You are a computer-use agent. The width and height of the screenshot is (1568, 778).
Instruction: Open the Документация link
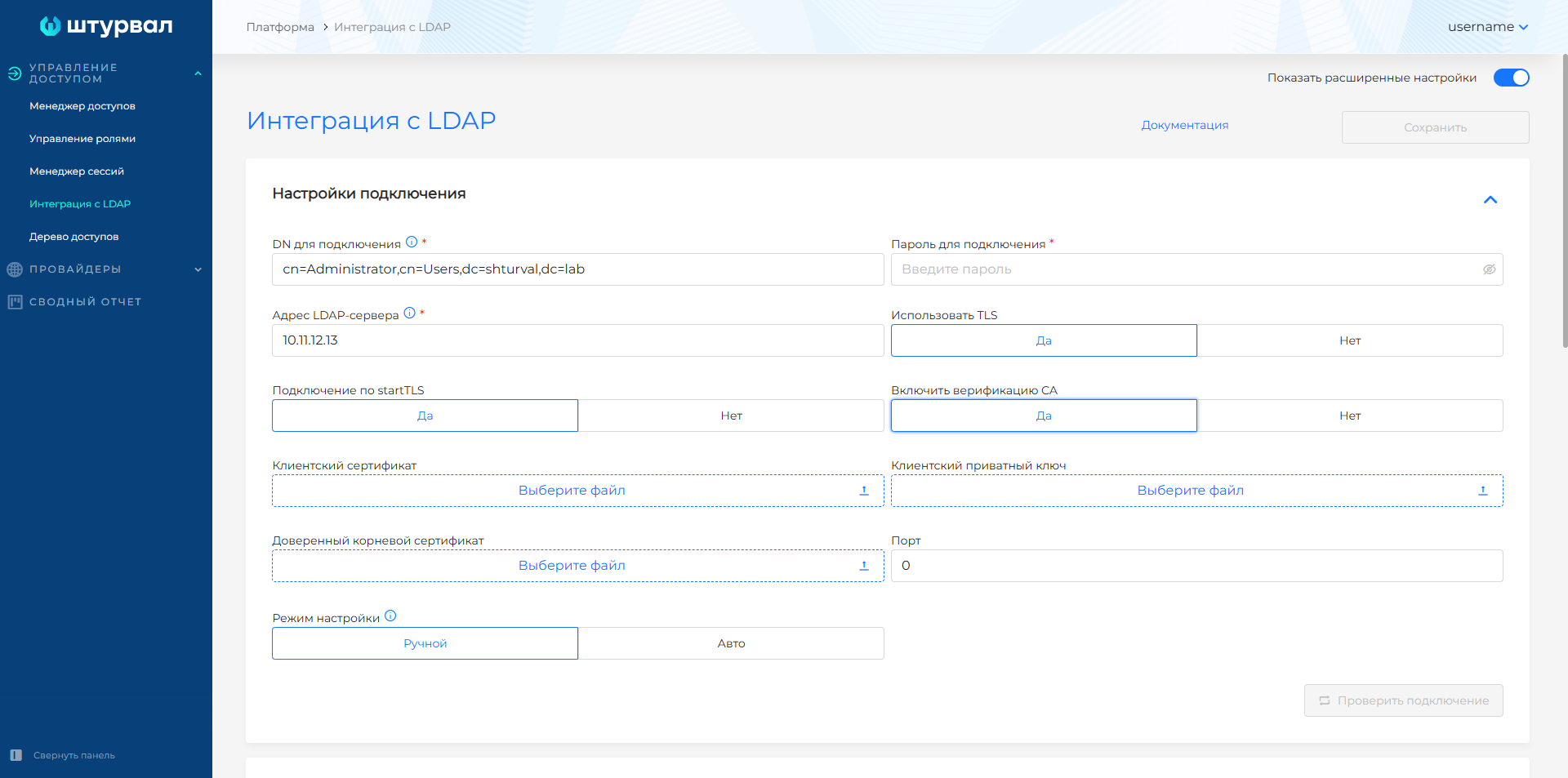[1184, 125]
